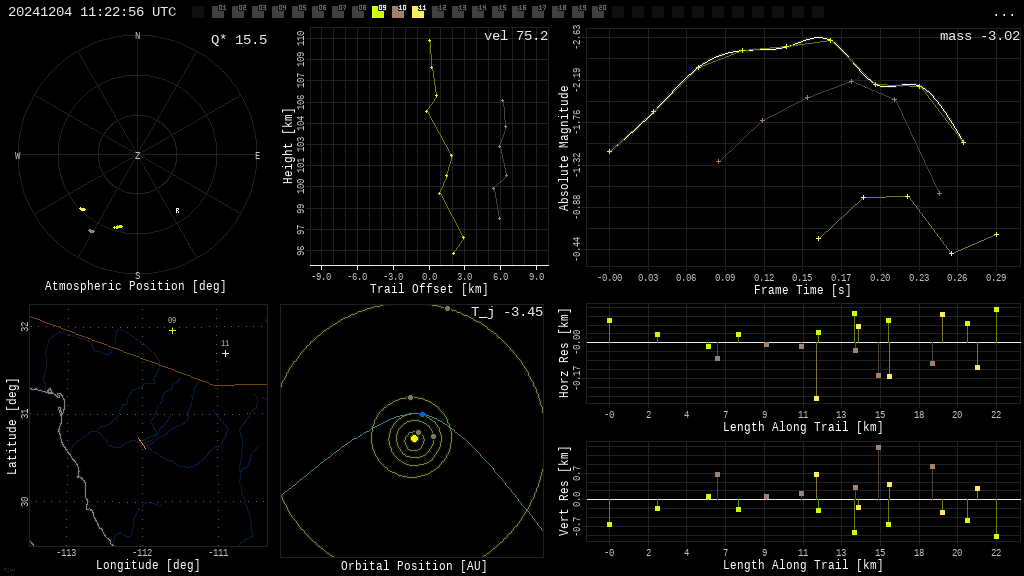Screen dimensions: 1024x576
Task: Click station 09 cross marker on map
Action: pyautogui.click(x=172, y=330)
